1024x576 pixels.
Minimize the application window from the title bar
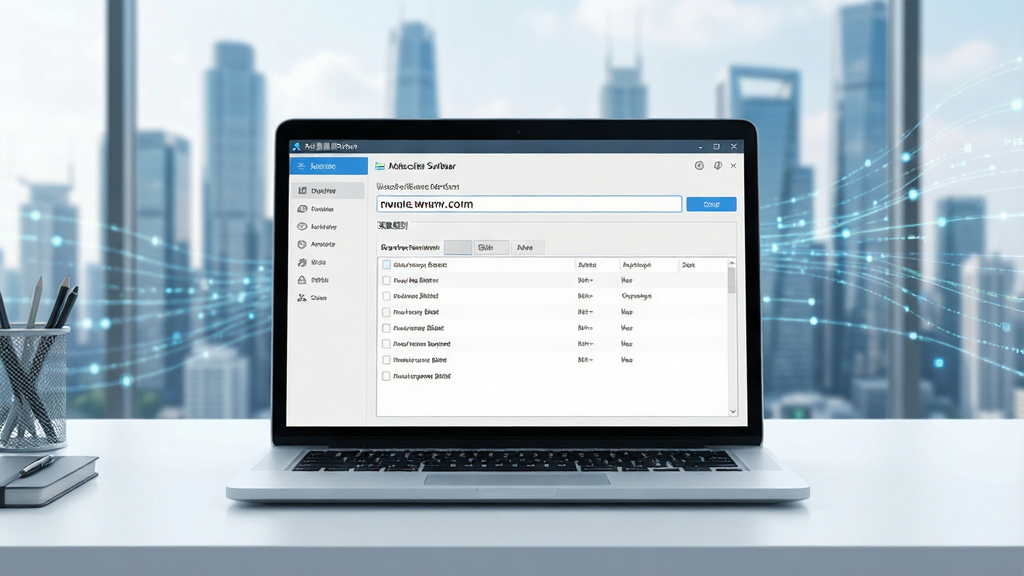click(700, 147)
